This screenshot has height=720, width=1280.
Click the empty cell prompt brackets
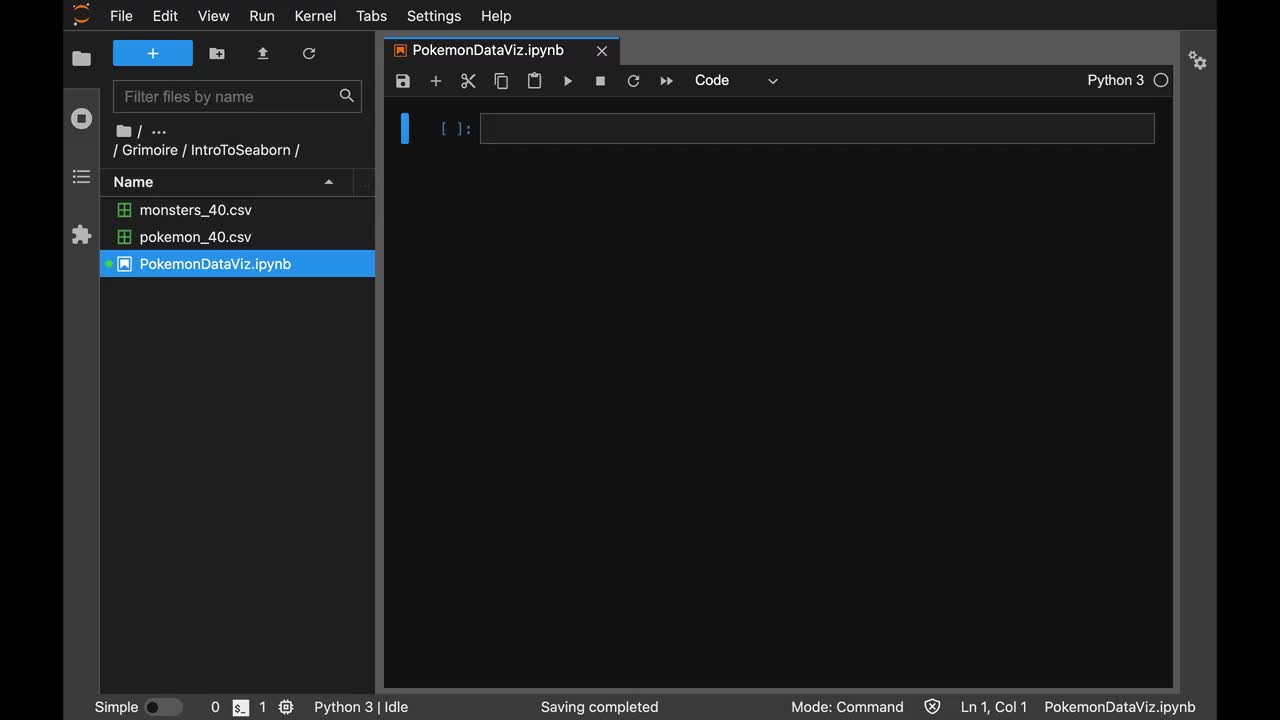[456, 128]
